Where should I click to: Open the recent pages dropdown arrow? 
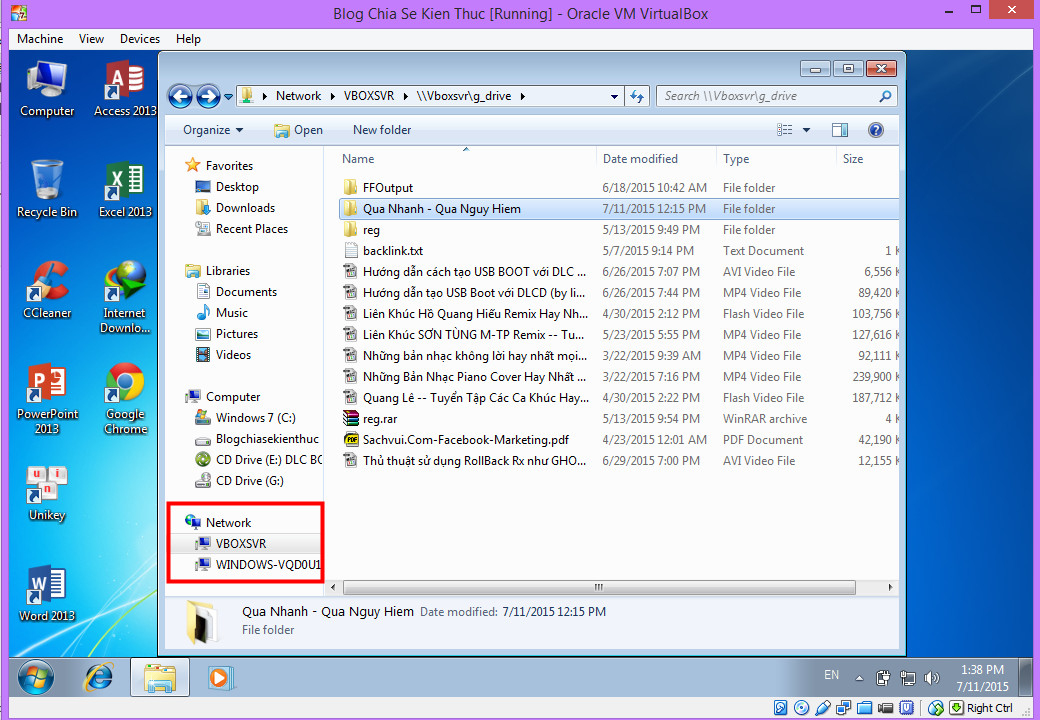(x=228, y=97)
